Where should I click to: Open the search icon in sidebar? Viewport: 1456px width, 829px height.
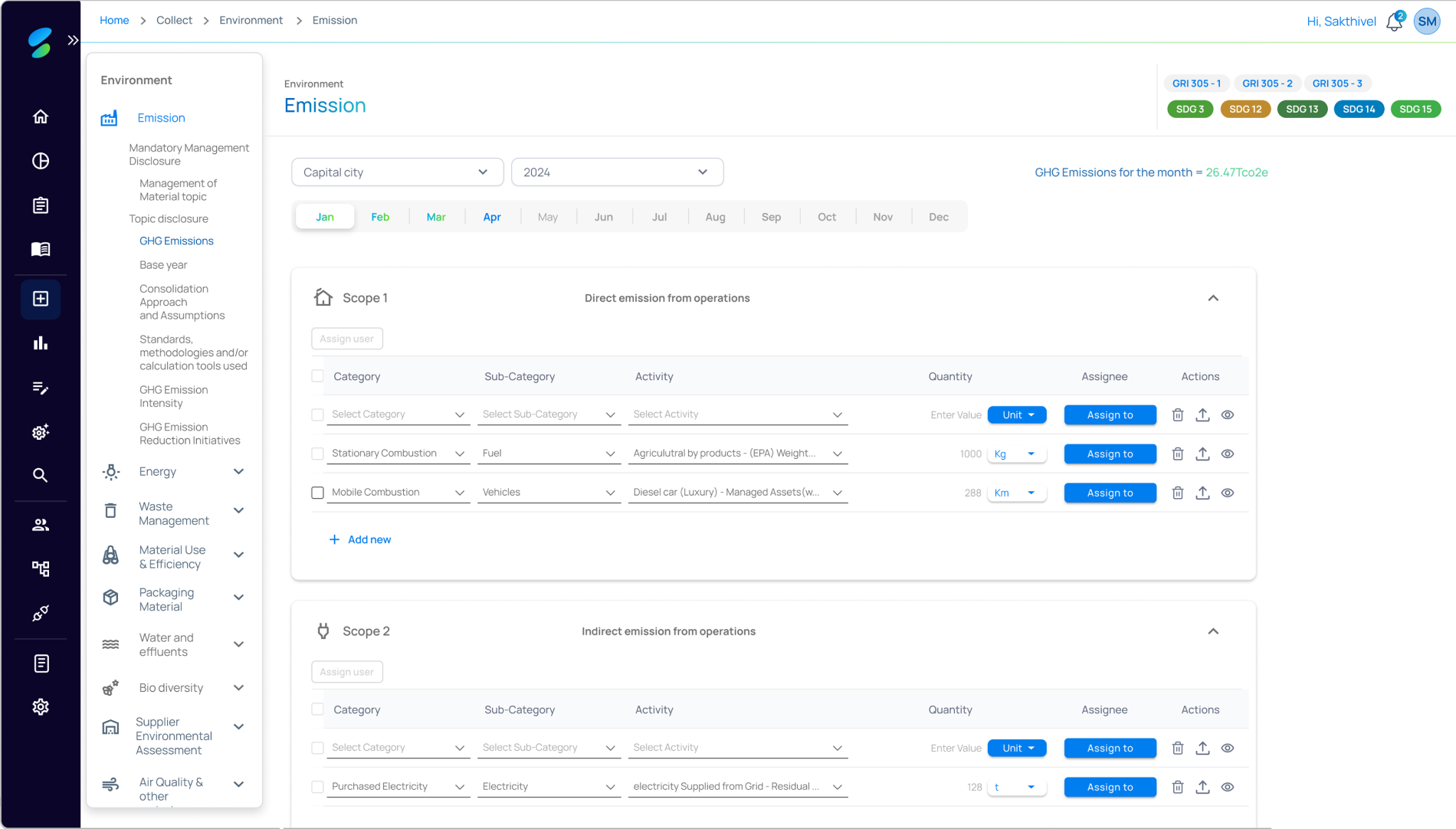click(41, 476)
